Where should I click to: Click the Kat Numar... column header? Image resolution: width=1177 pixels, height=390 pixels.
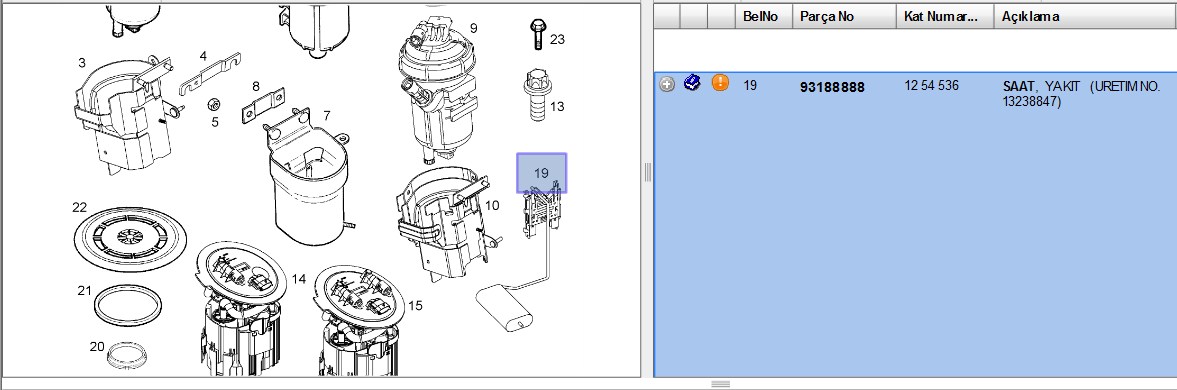[x=945, y=16]
